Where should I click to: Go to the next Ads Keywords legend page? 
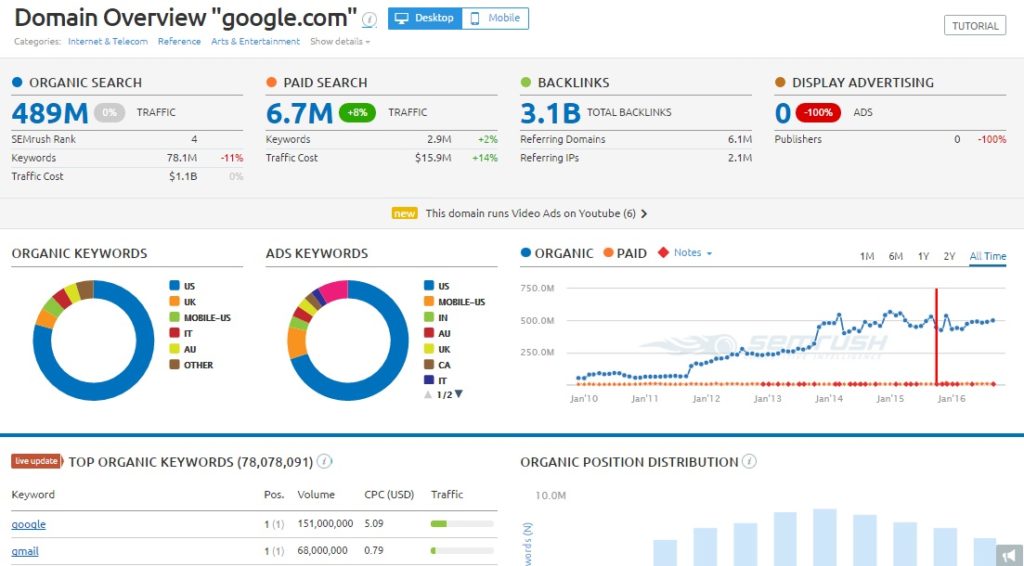459,394
